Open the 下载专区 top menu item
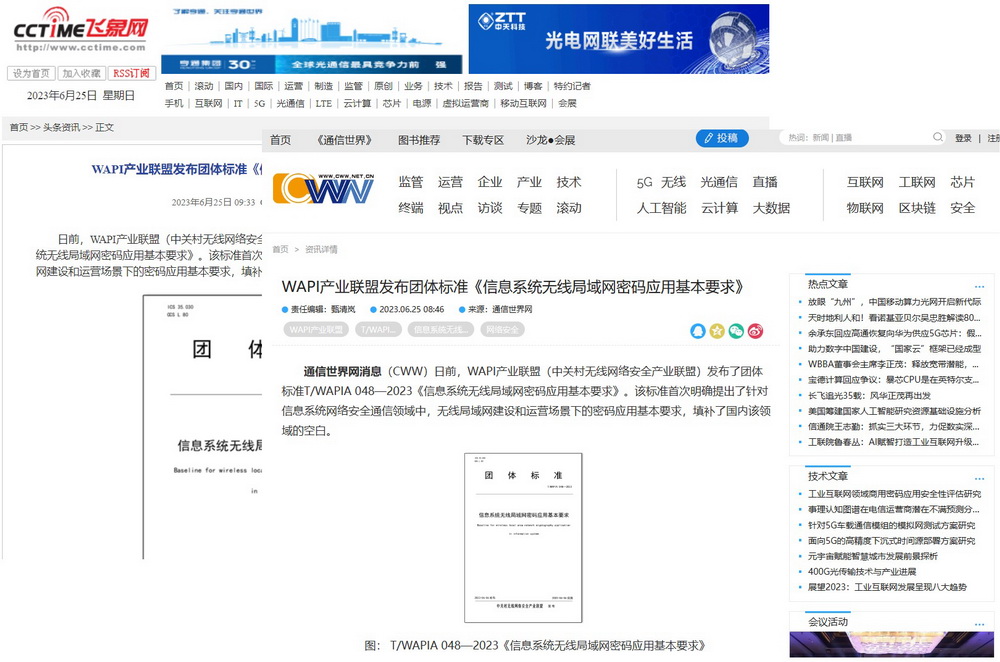Image resolution: width=1000 pixels, height=662 pixels. click(483, 140)
